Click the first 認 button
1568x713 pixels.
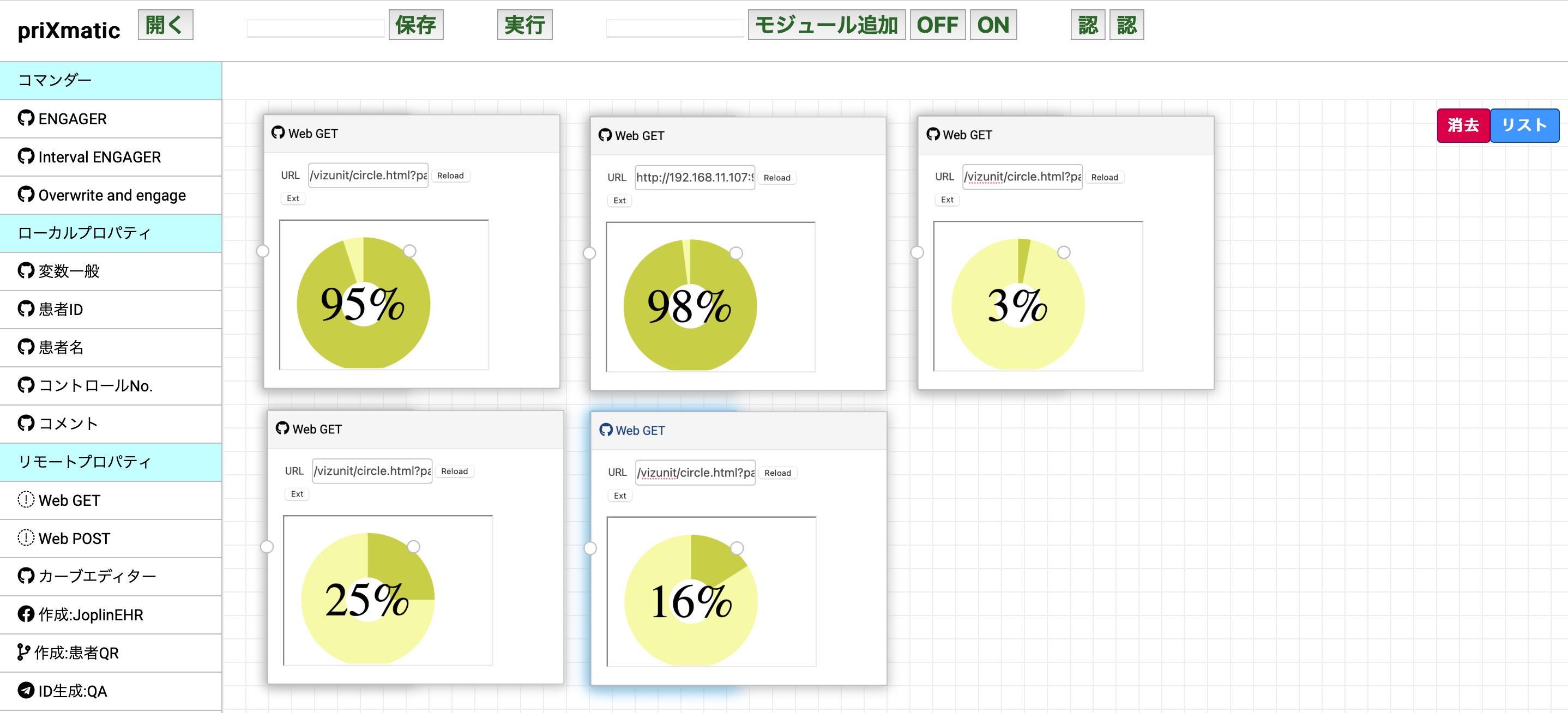point(1088,25)
